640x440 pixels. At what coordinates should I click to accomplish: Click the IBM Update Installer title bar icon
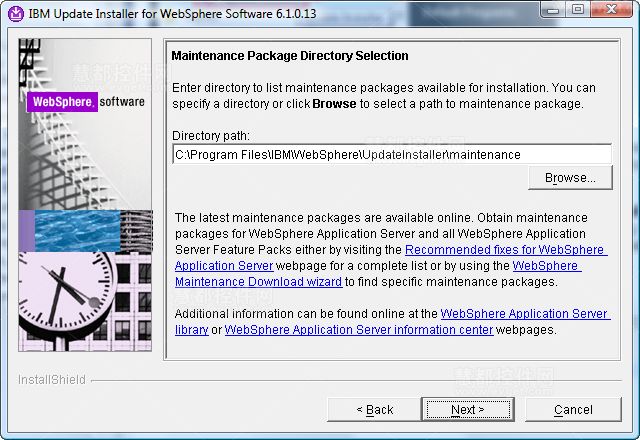point(16,14)
